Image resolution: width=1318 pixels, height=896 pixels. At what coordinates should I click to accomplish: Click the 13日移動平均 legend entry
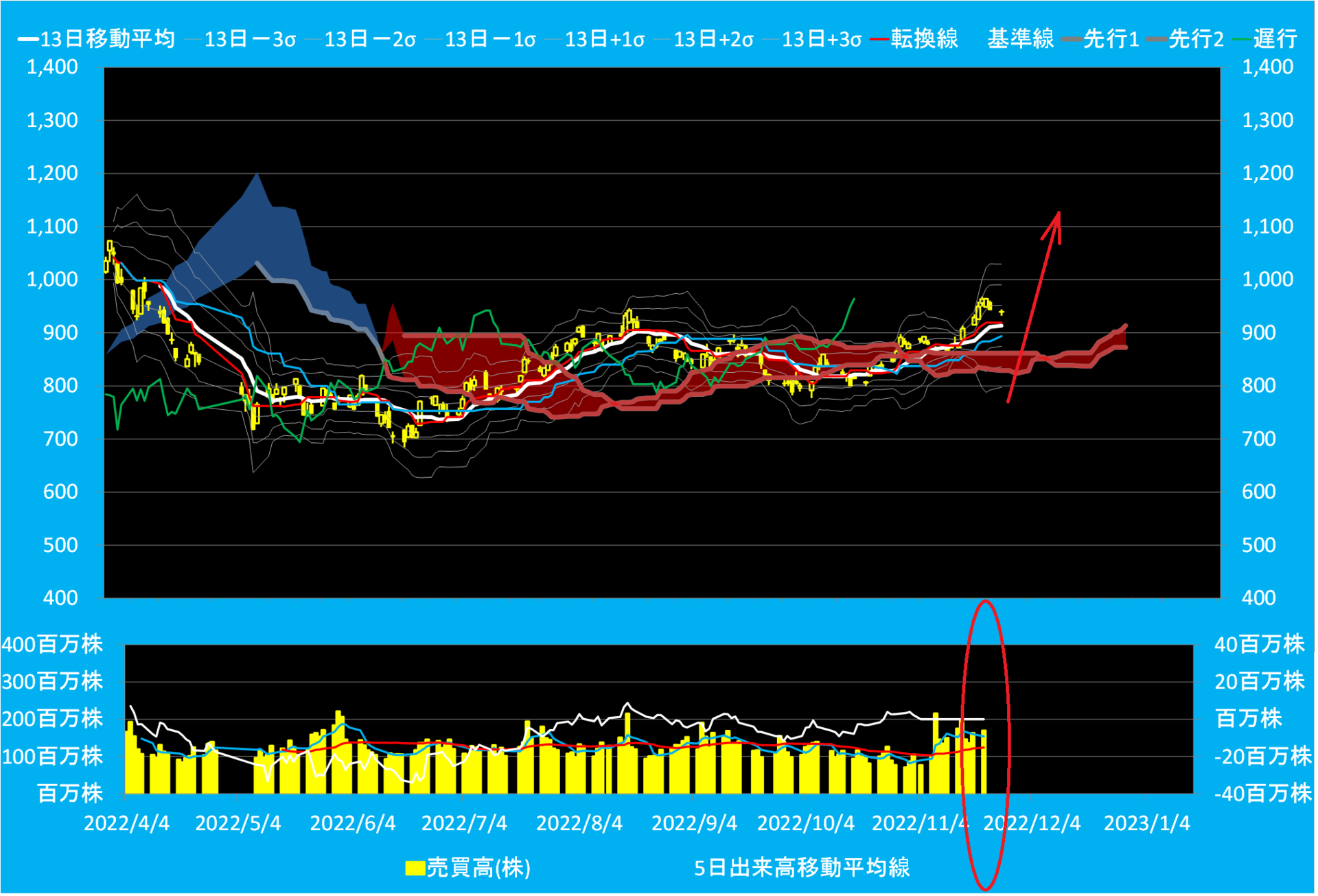click(x=96, y=38)
